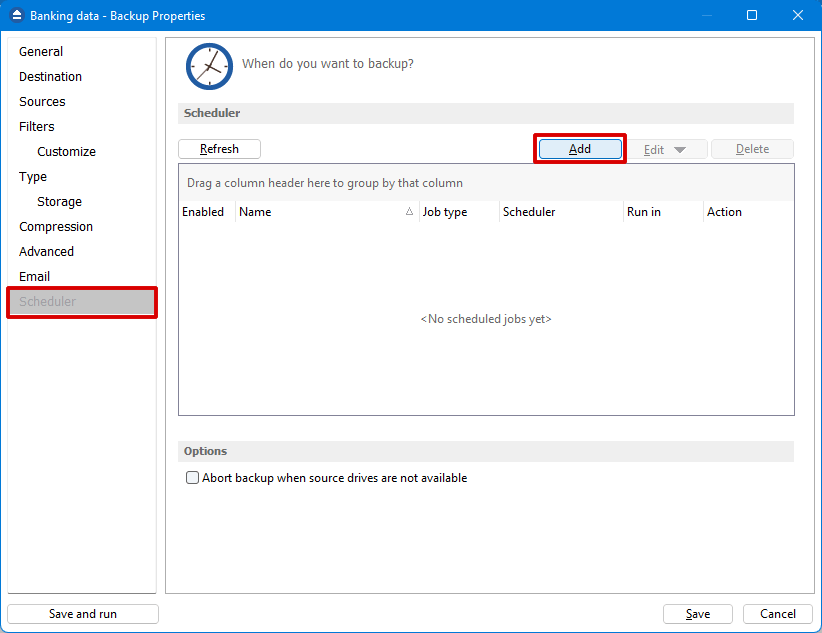The width and height of the screenshot is (822, 633).
Task: Open the Filters section
Action: (x=36, y=126)
